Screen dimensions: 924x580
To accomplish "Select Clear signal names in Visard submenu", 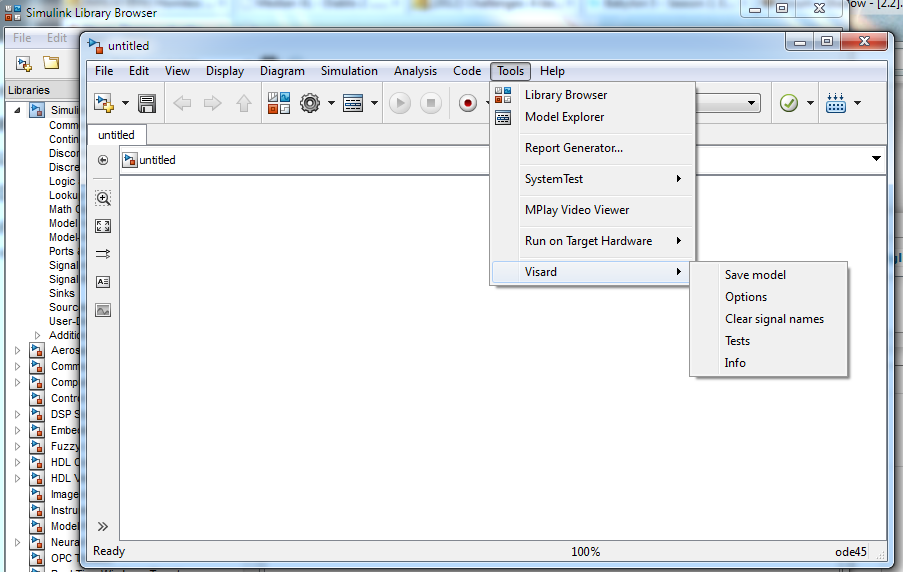I will pyautogui.click(x=774, y=319).
